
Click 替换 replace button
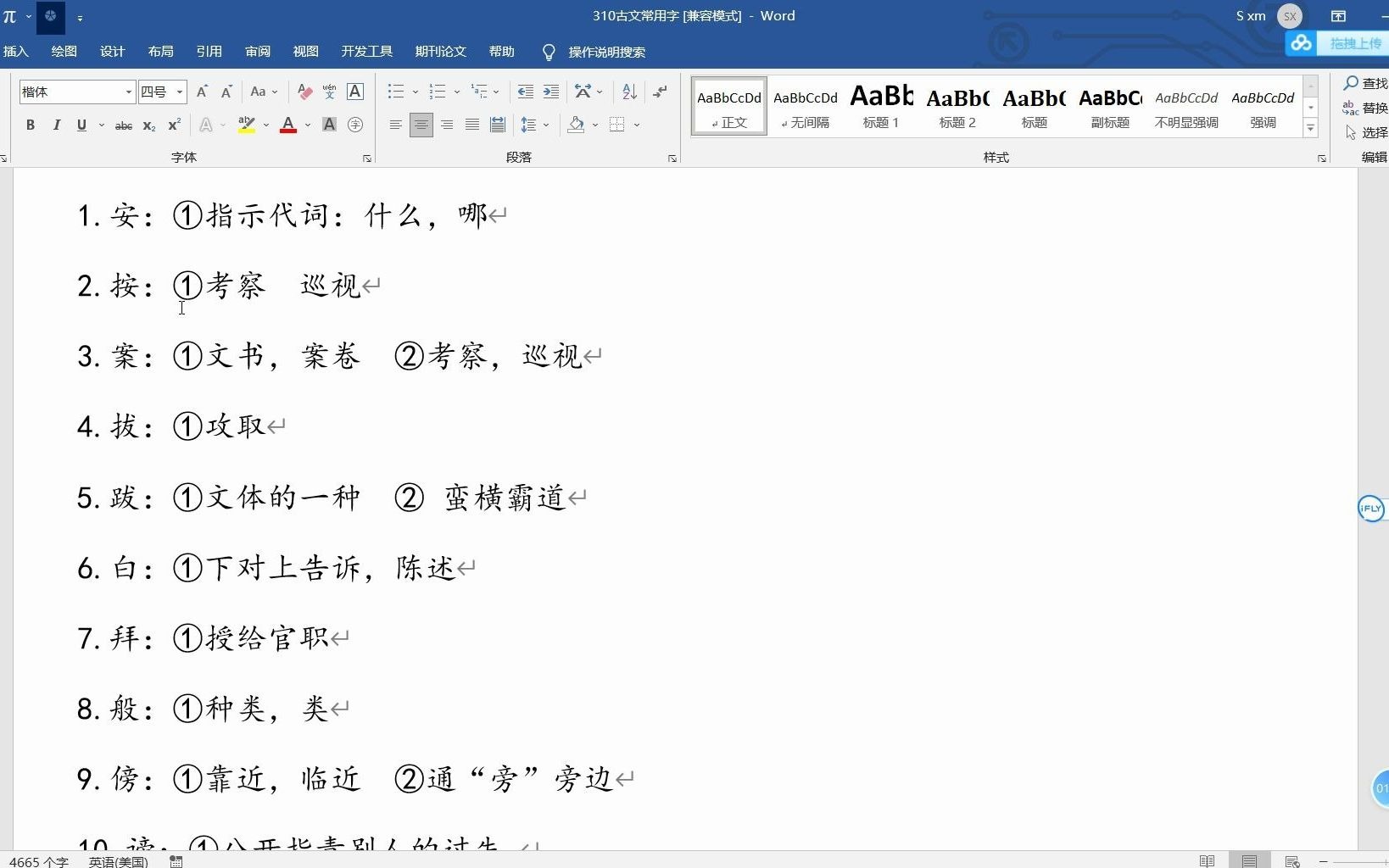point(1366,108)
